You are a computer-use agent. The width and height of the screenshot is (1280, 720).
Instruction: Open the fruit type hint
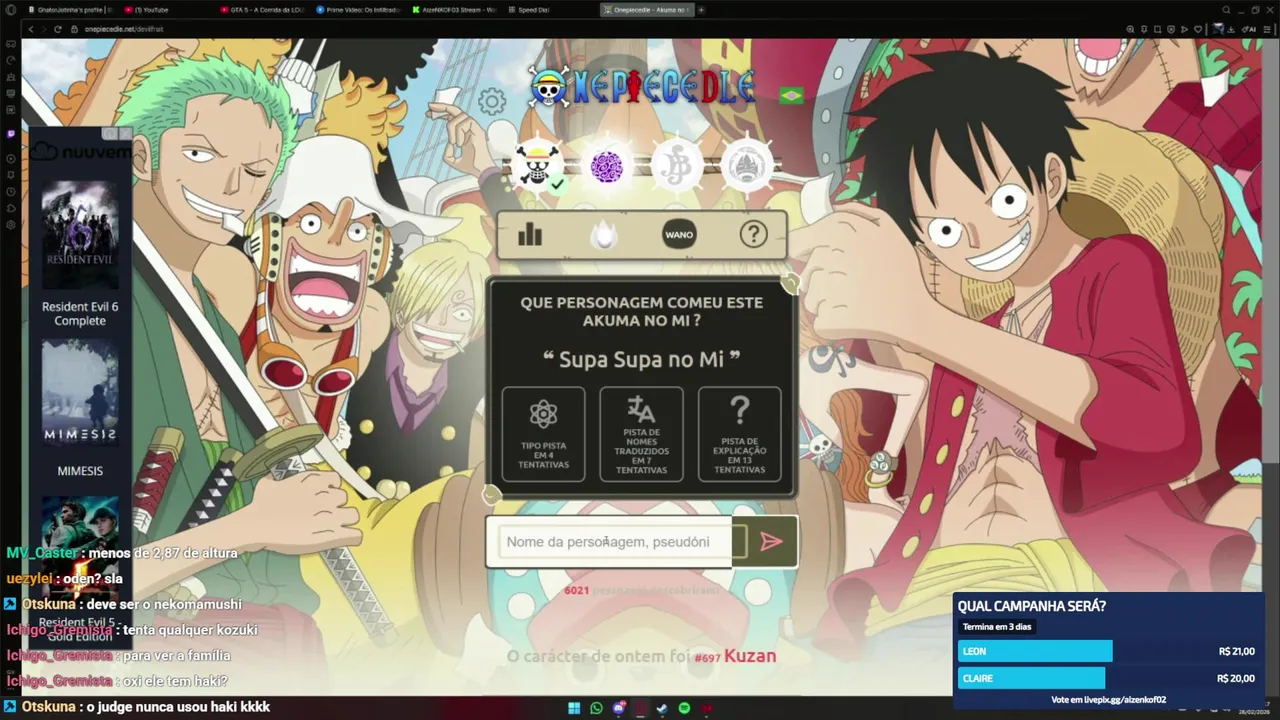point(543,434)
